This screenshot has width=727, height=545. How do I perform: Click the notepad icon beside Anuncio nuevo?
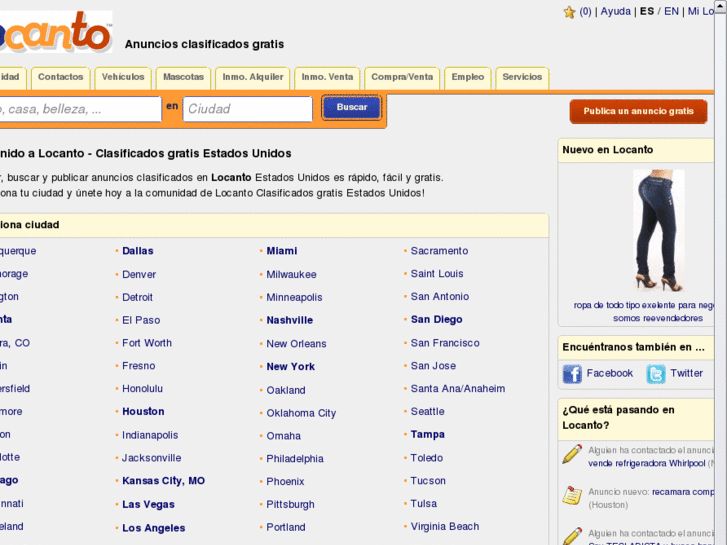click(x=572, y=495)
